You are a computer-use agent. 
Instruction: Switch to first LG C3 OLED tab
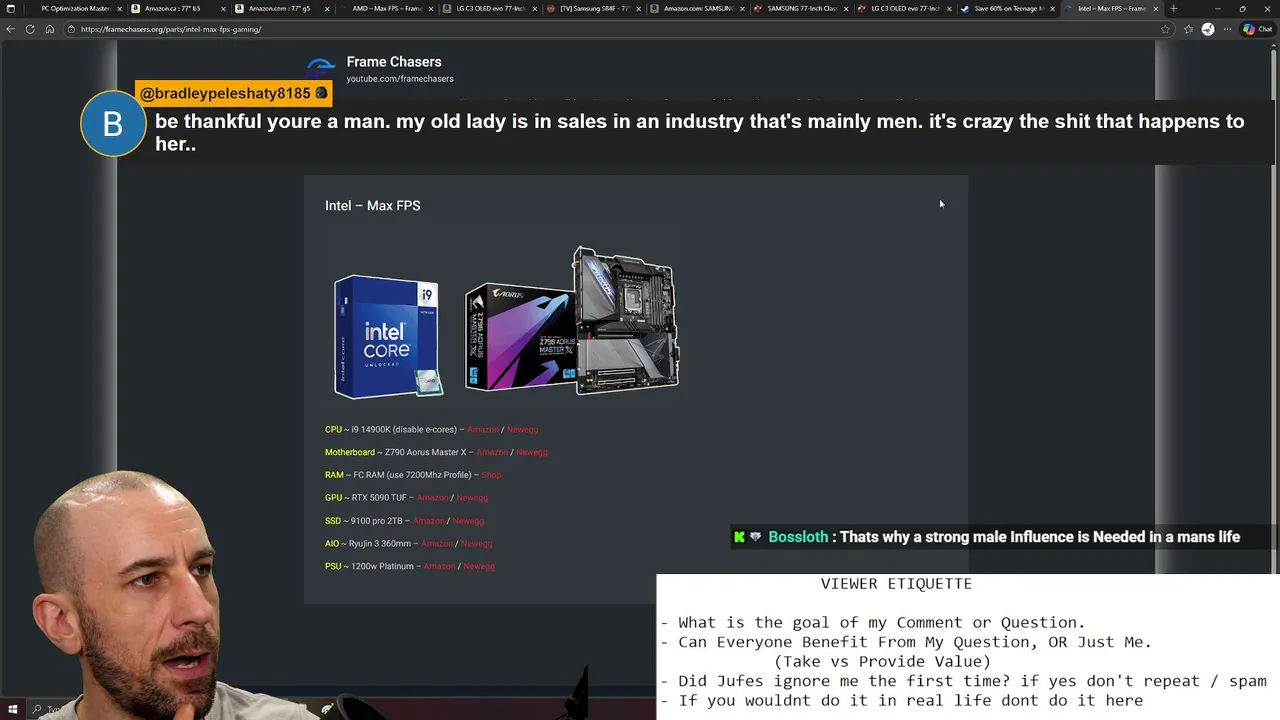[488, 9]
